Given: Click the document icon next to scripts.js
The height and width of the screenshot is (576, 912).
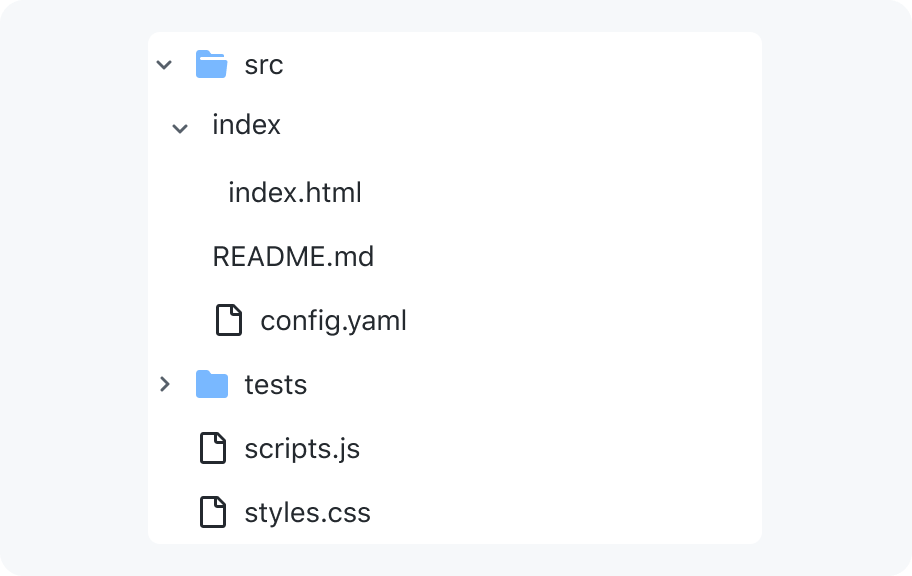Looking at the screenshot, I should pos(213,448).
